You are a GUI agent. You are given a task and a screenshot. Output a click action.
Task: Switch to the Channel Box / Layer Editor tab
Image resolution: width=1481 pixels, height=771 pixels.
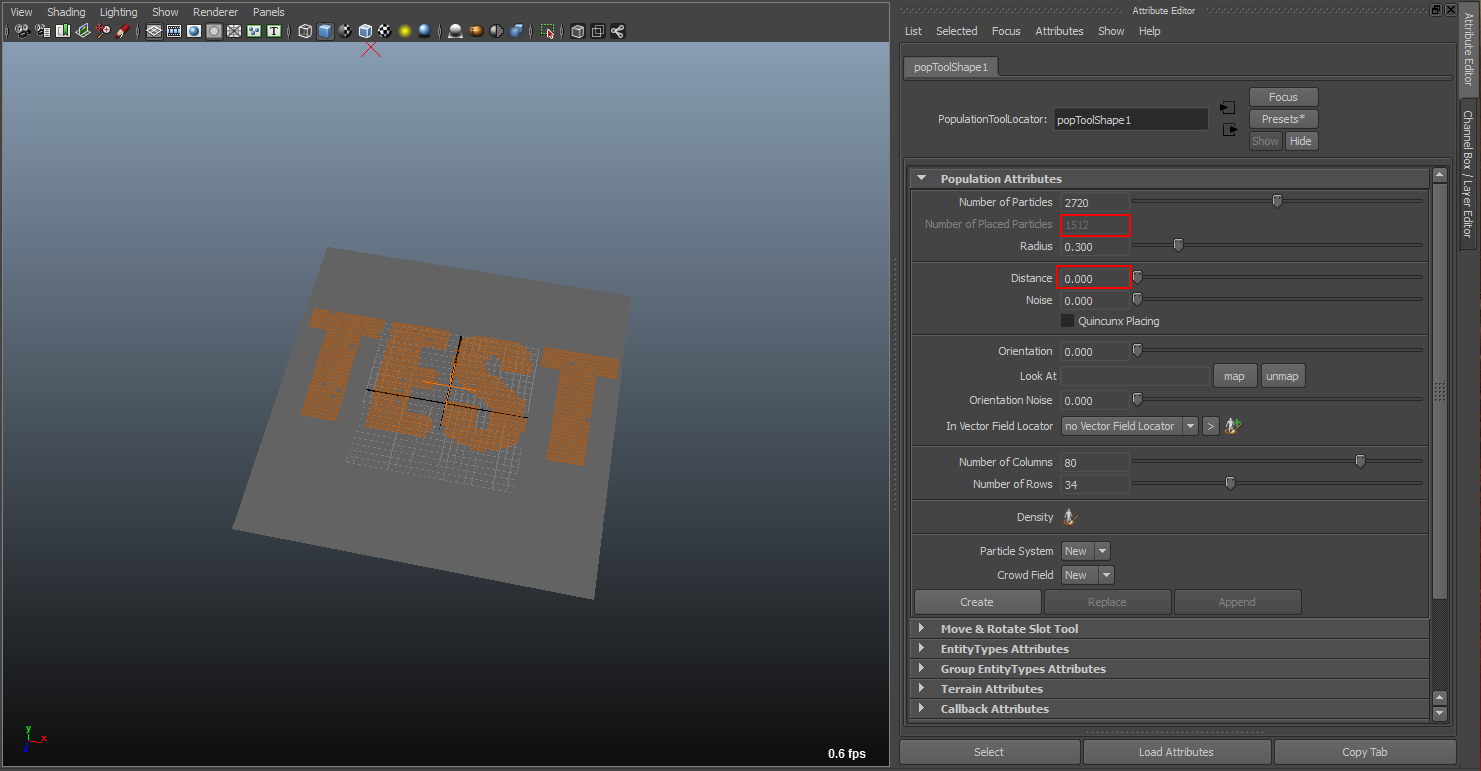coord(1468,172)
